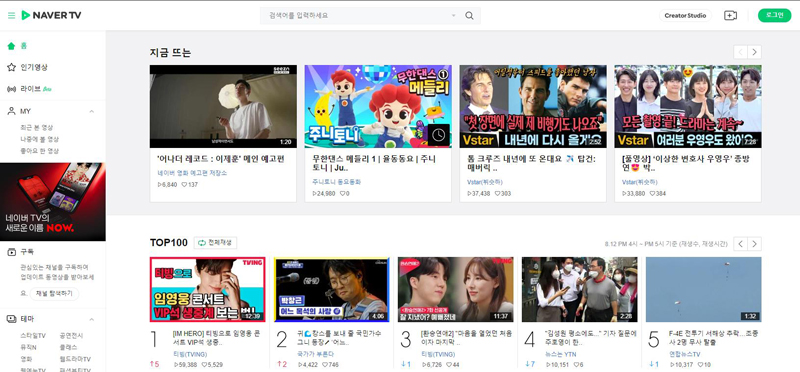
Task: Open the 스타일TV theme
Action: coord(33,336)
